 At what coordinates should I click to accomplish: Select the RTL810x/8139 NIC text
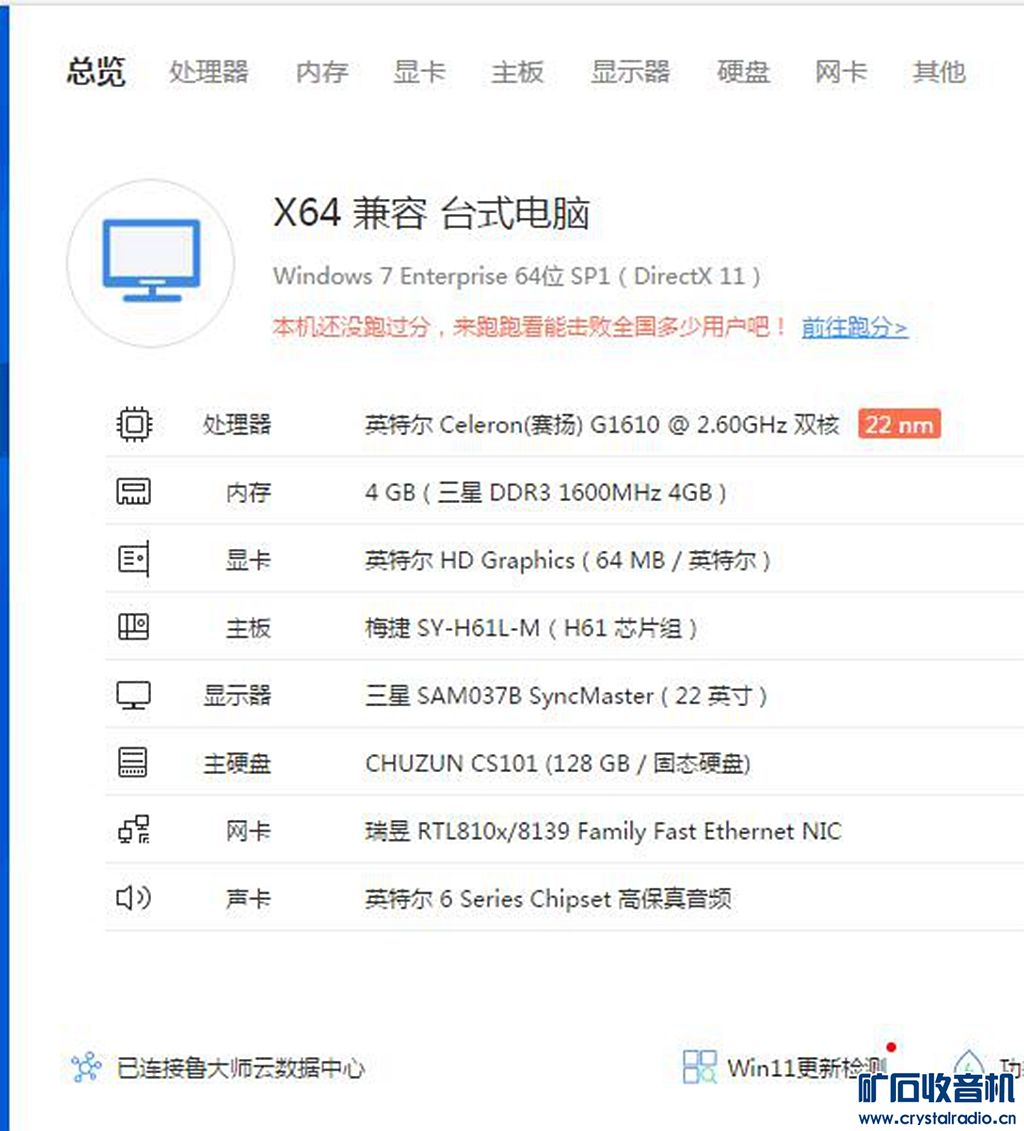(x=603, y=831)
